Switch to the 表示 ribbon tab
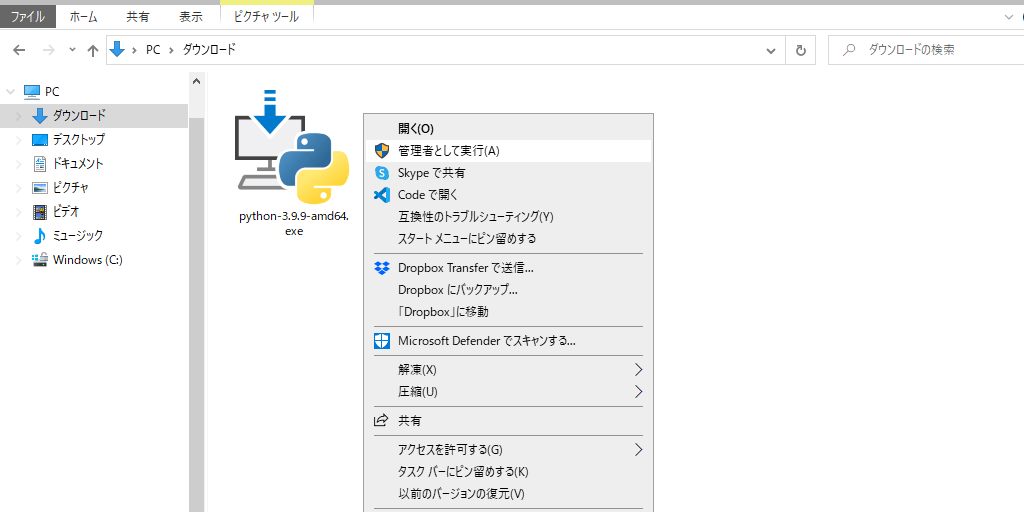 190,17
